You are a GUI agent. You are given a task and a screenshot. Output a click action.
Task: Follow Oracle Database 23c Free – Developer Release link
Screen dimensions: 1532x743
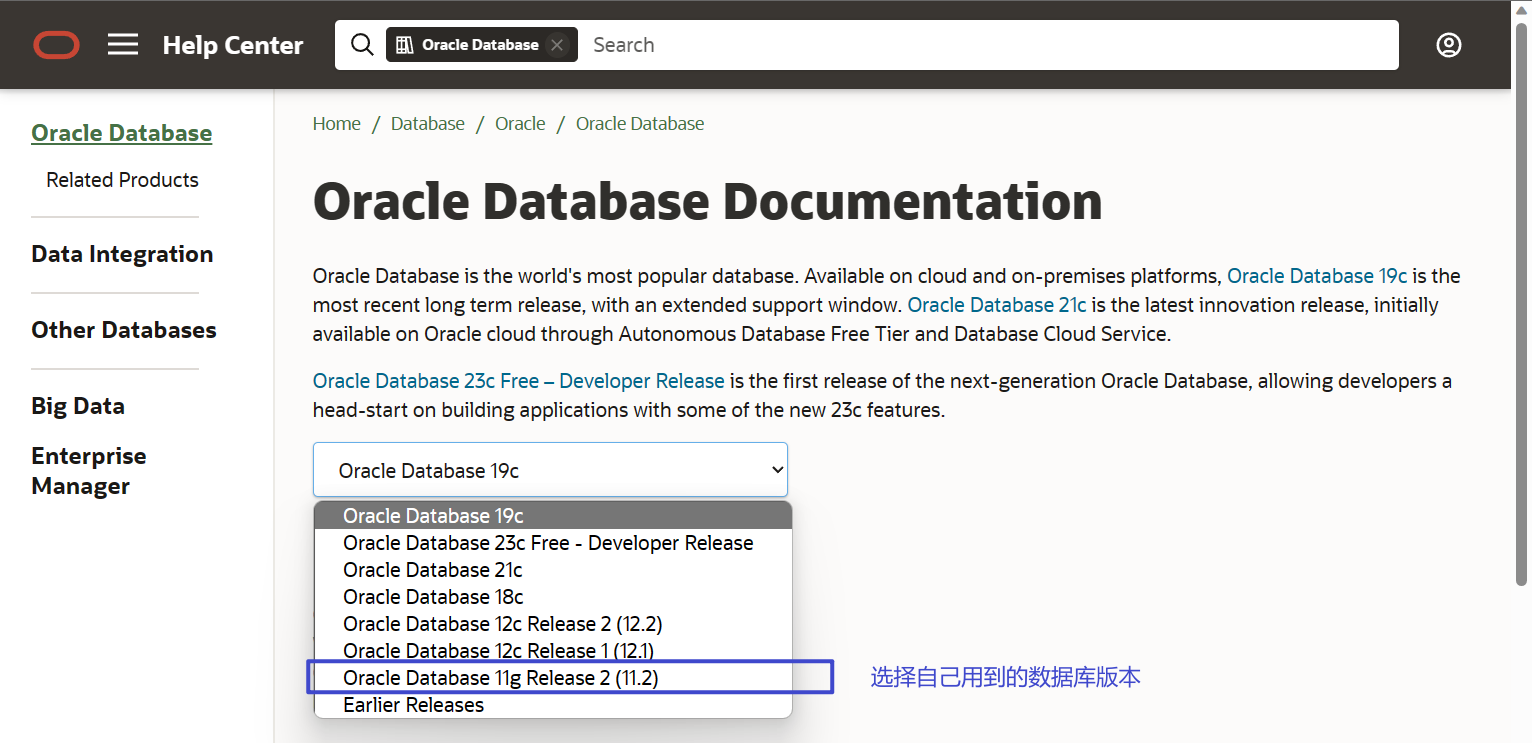point(519,381)
